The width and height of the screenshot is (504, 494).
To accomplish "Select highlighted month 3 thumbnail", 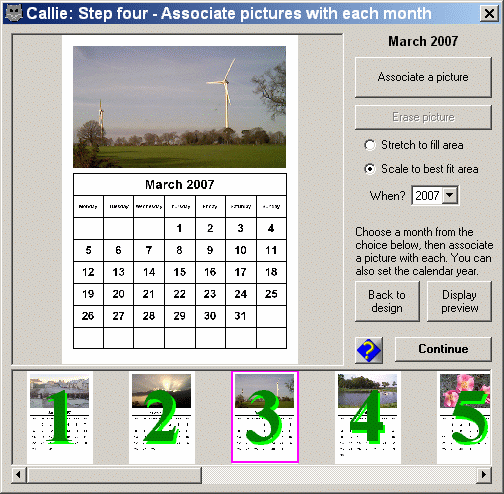I will pyautogui.click(x=265, y=417).
